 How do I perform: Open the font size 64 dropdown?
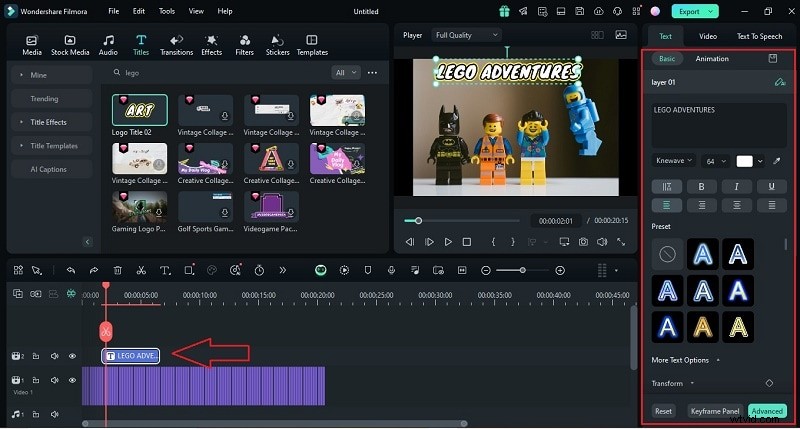716,161
